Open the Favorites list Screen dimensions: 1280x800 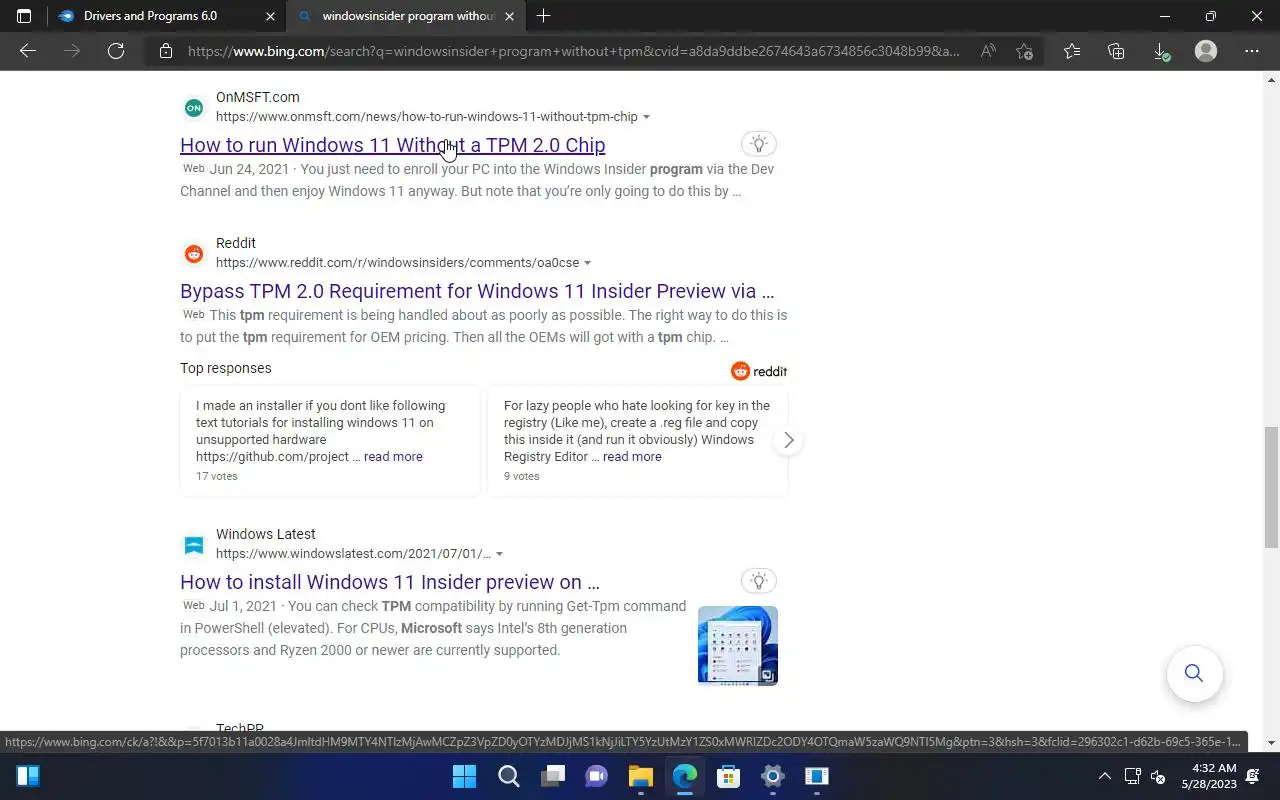coord(1072,51)
